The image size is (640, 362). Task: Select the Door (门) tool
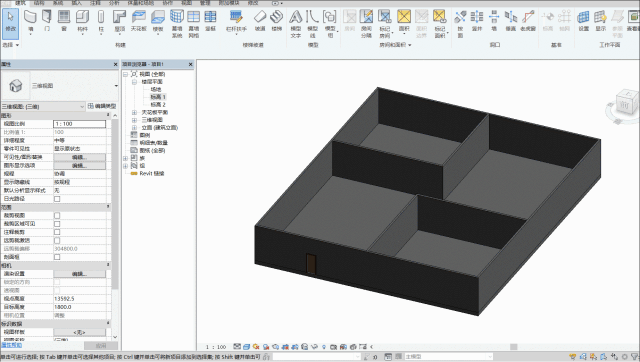pos(47,21)
